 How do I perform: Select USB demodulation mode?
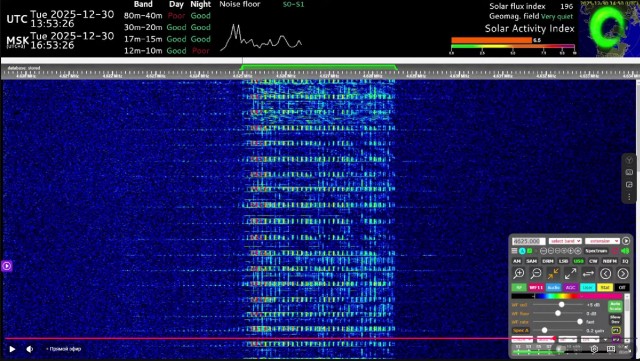pos(579,261)
